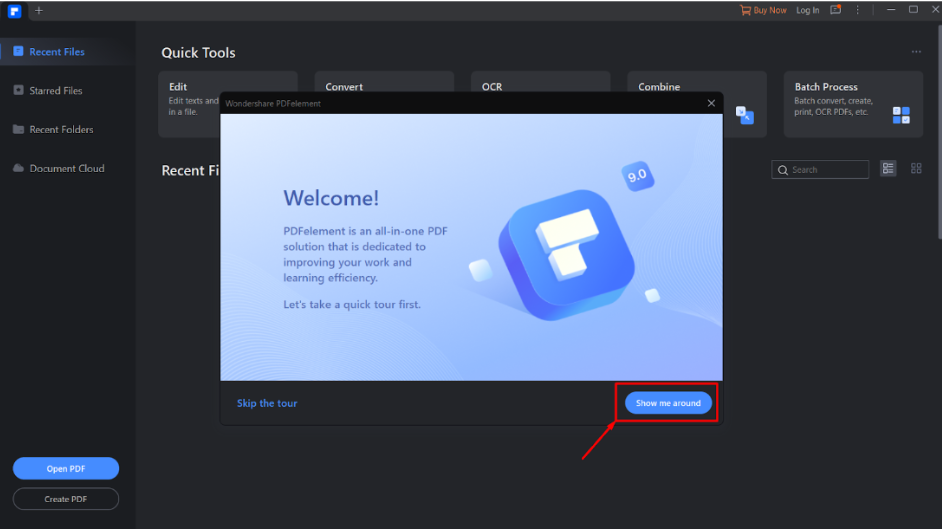Image resolution: width=942 pixels, height=529 pixels.
Task: Click the Buy Now cart link
Action: 763,10
